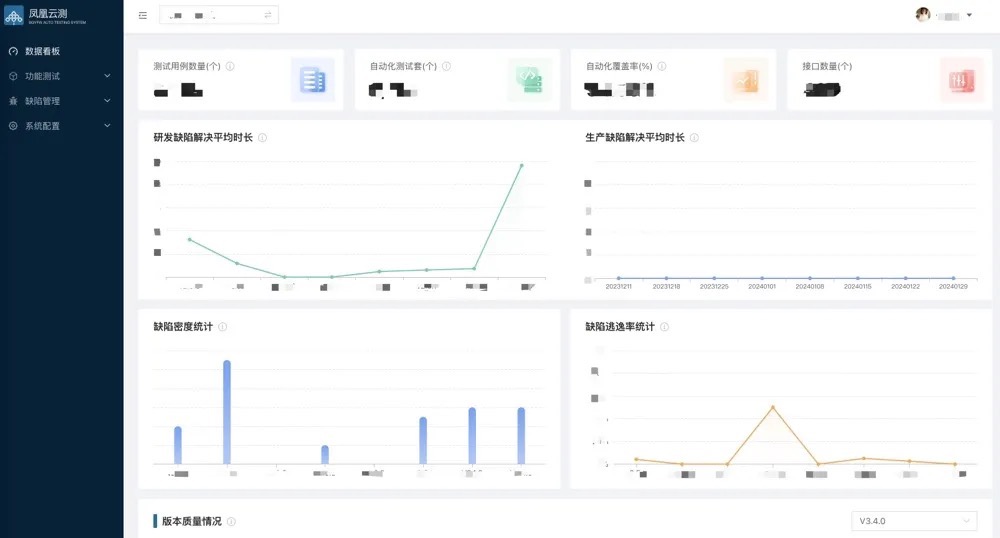Click the 缺陷密度统计 chart title

click(x=183, y=327)
